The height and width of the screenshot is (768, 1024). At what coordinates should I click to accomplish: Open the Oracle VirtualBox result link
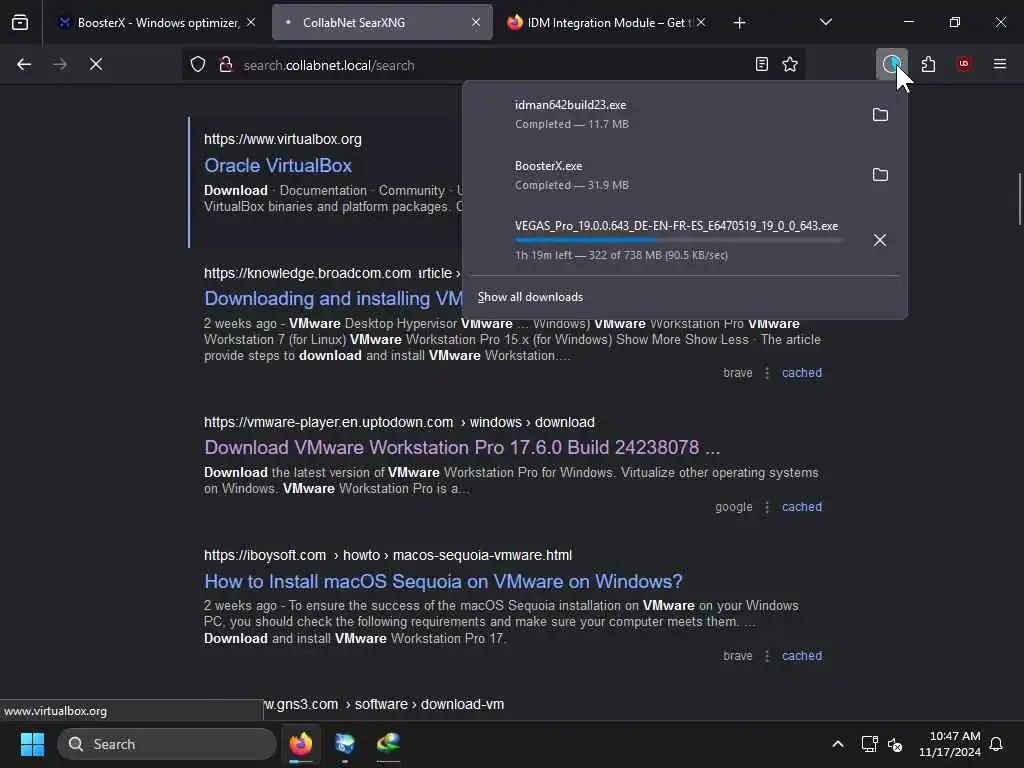(278, 166)
